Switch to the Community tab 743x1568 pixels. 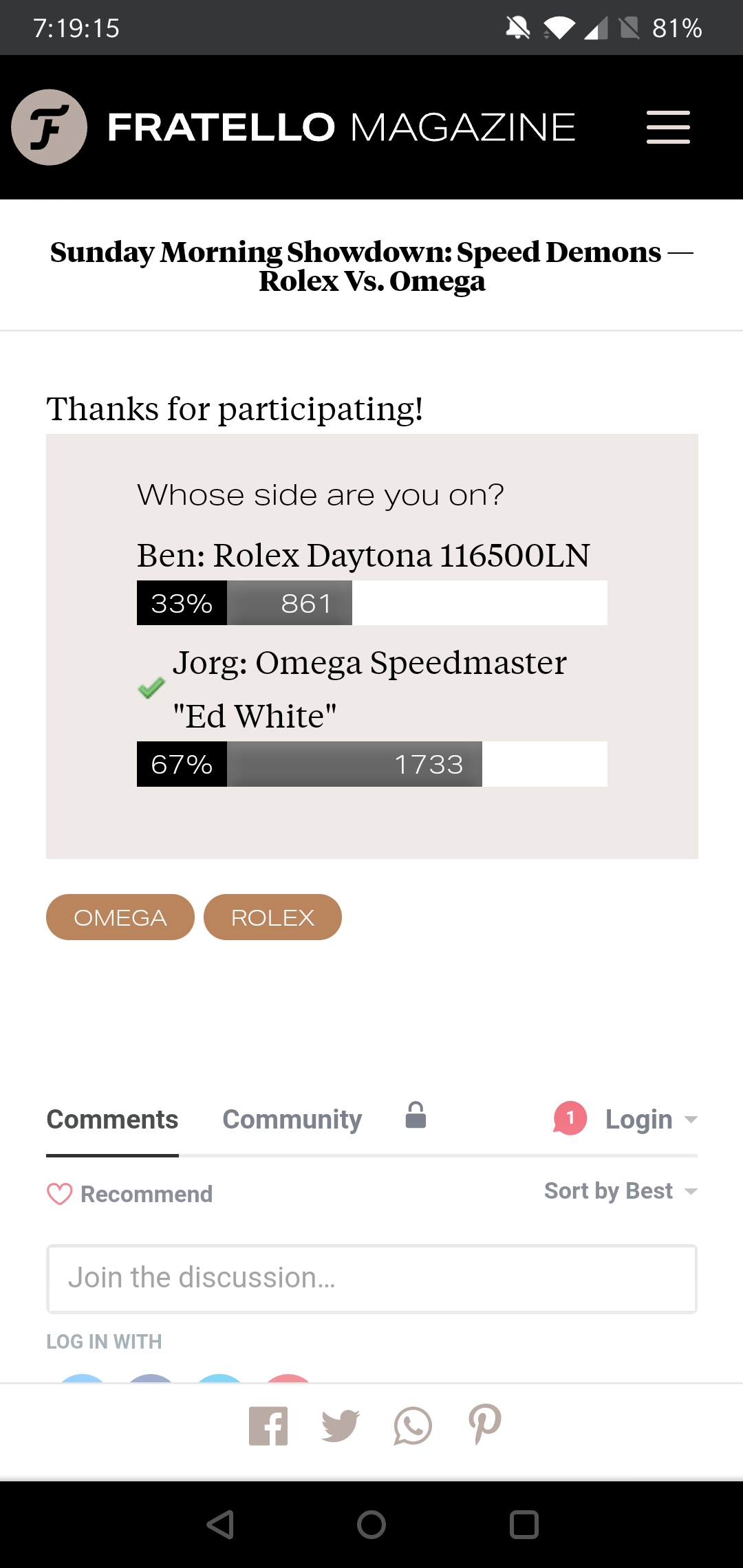[x=292, y=1120]
